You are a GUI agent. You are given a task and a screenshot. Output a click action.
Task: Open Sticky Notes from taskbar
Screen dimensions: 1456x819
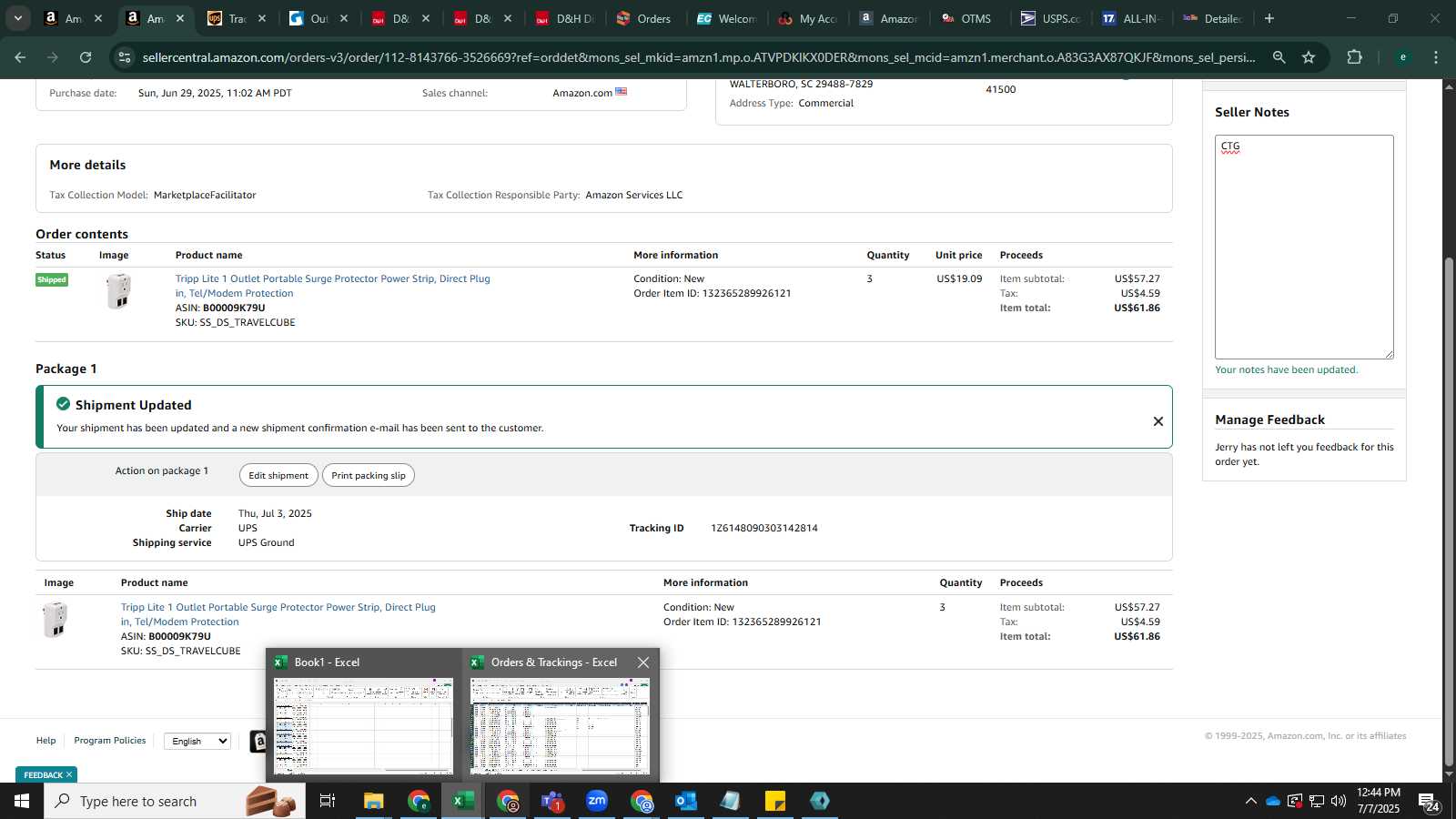(x=774, y=801)
